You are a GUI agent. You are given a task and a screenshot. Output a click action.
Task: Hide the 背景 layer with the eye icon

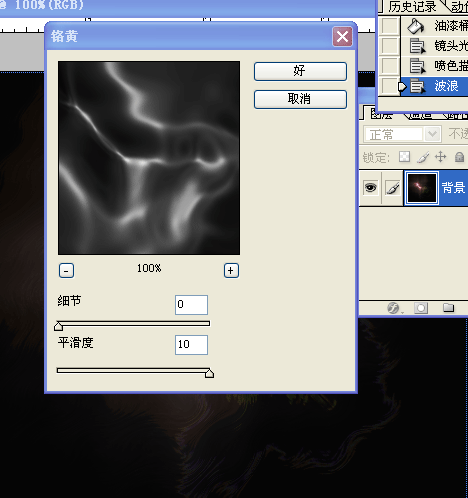(x=370, y=188)
